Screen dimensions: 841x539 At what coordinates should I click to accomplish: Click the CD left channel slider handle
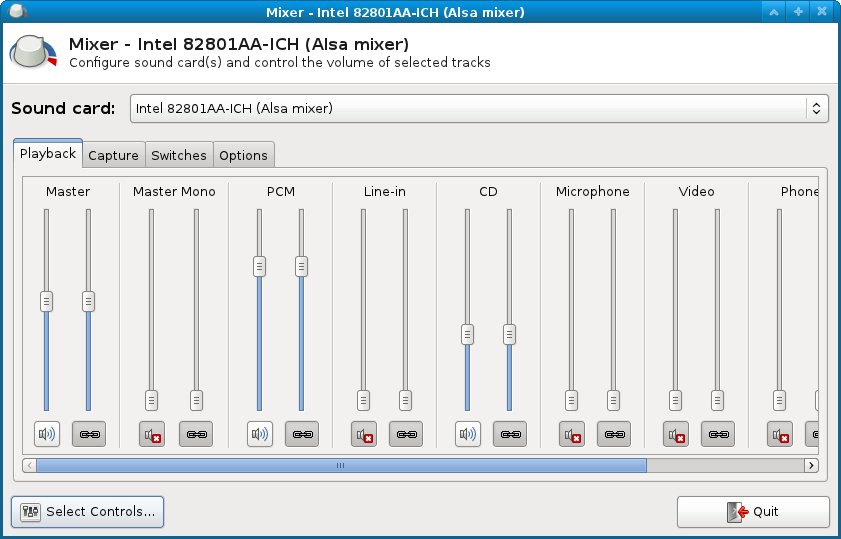click(x=468, y=335)
